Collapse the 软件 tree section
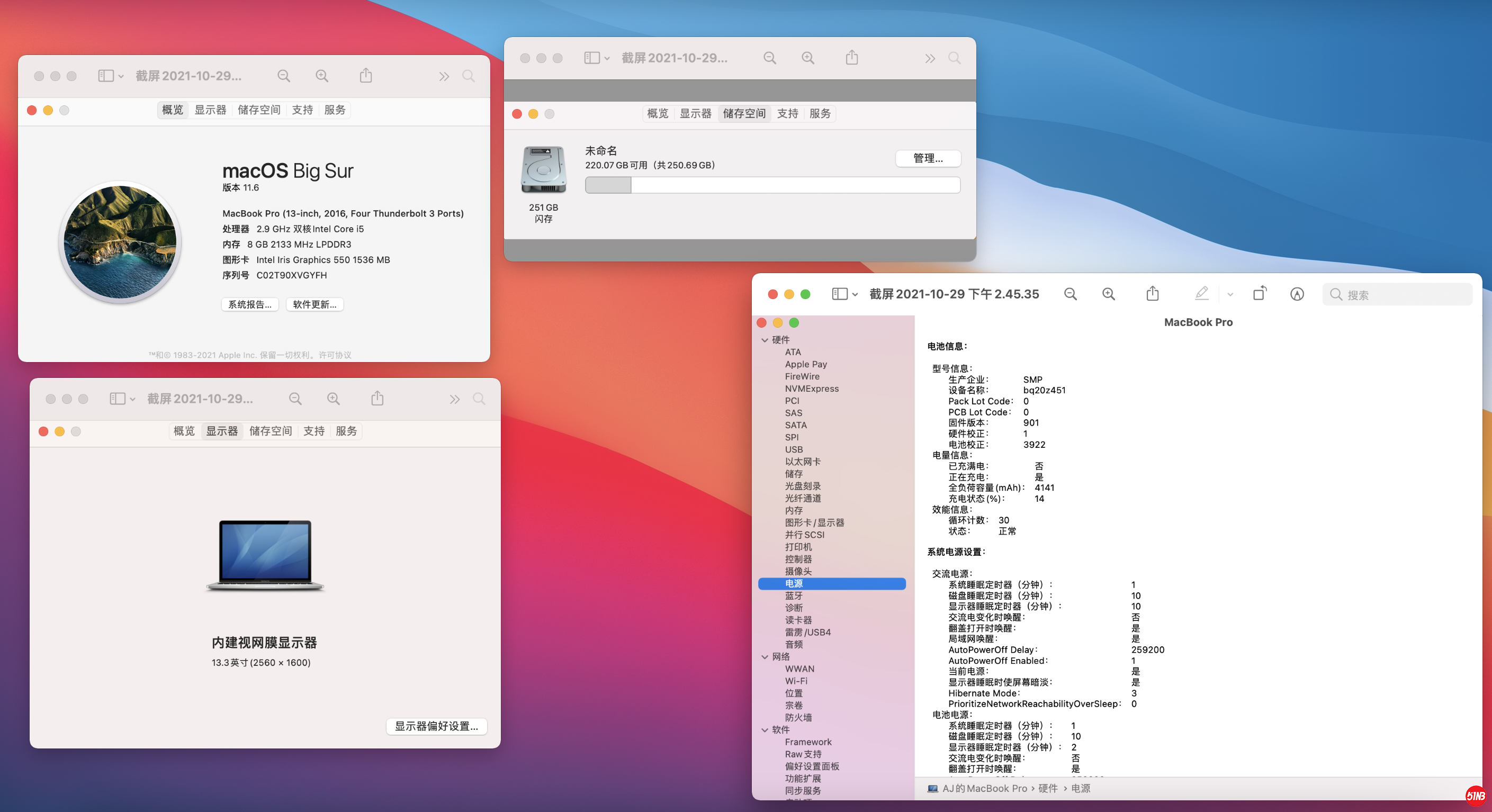1492x812 pixels. point(765,730)
